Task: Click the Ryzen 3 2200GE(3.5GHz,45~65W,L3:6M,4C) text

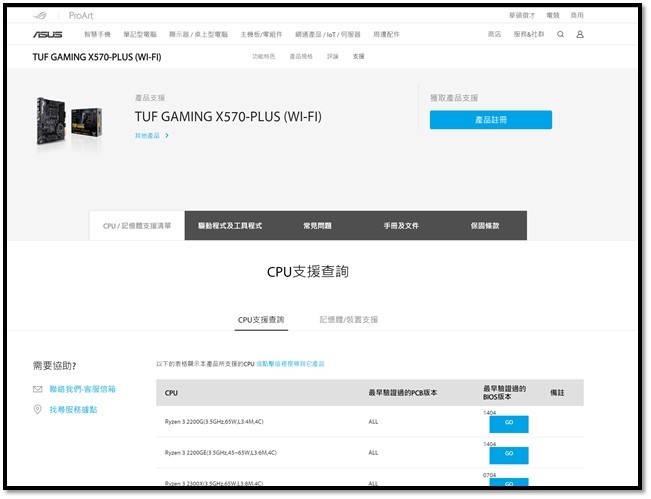Action: tap(220, 453)
